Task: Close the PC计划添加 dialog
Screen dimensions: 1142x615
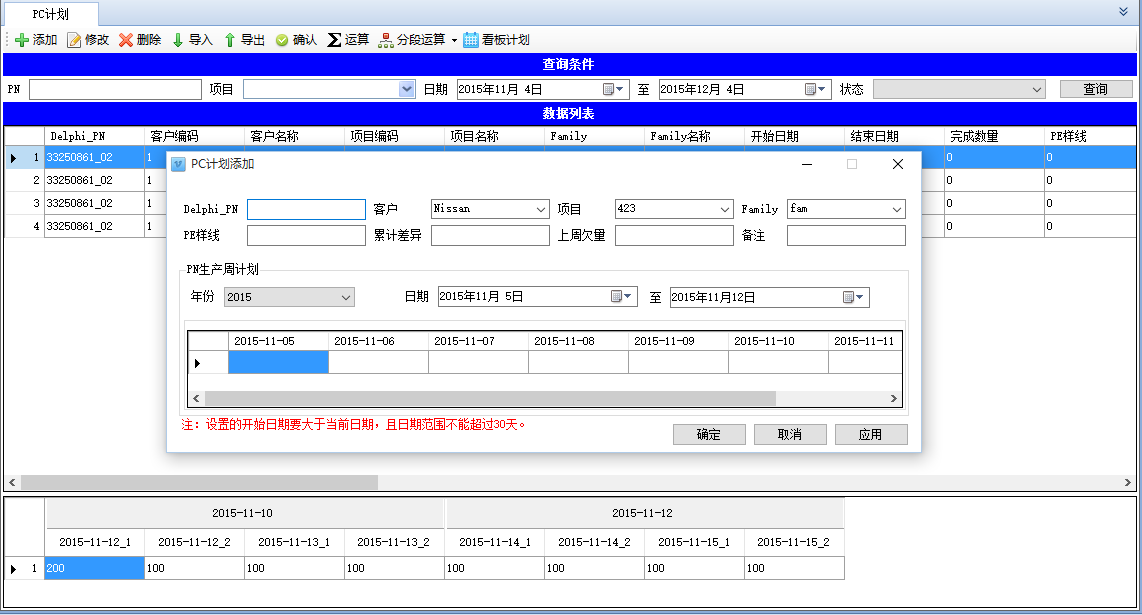Action: 898,165
